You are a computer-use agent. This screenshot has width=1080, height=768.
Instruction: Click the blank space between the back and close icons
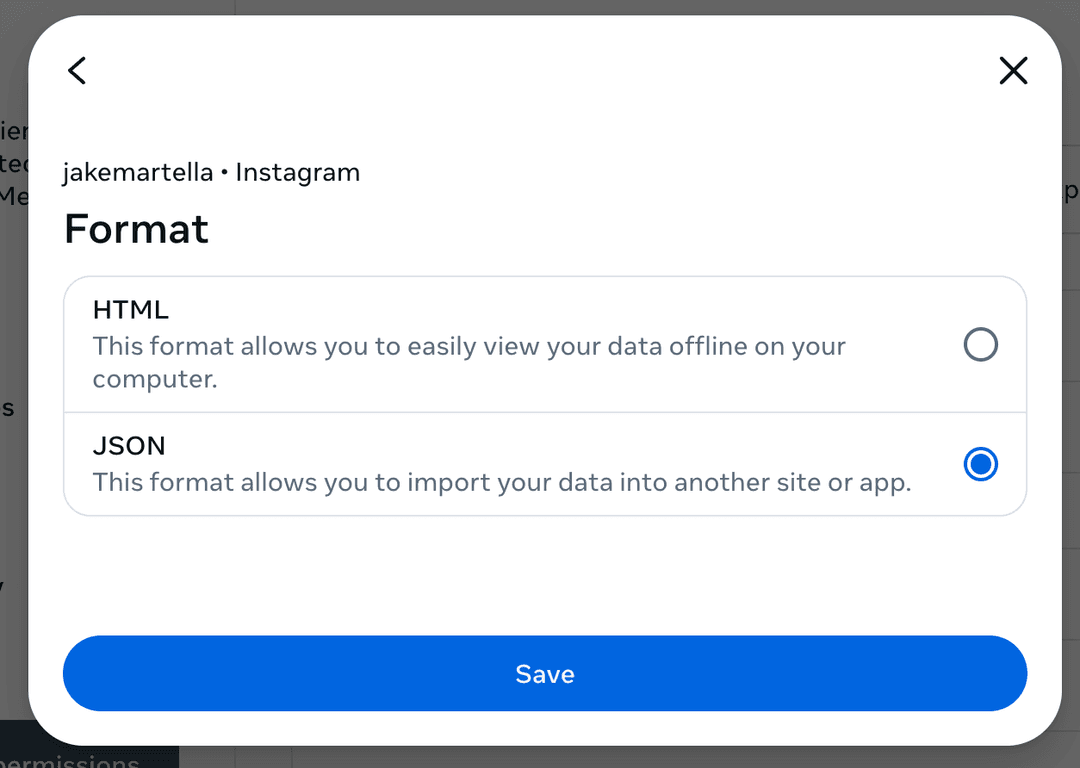point(545,71)
